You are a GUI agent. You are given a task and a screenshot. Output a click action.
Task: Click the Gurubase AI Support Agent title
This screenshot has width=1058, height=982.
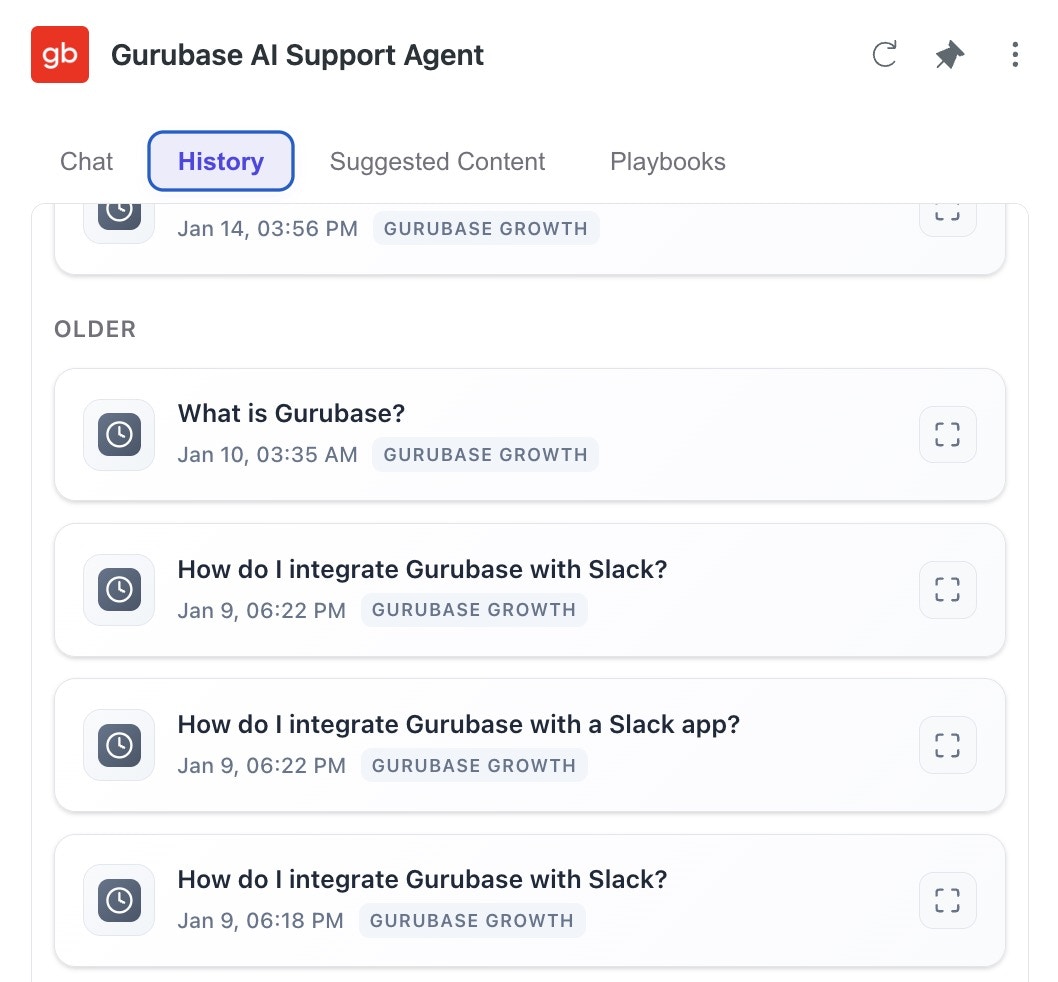pos(298,55)
